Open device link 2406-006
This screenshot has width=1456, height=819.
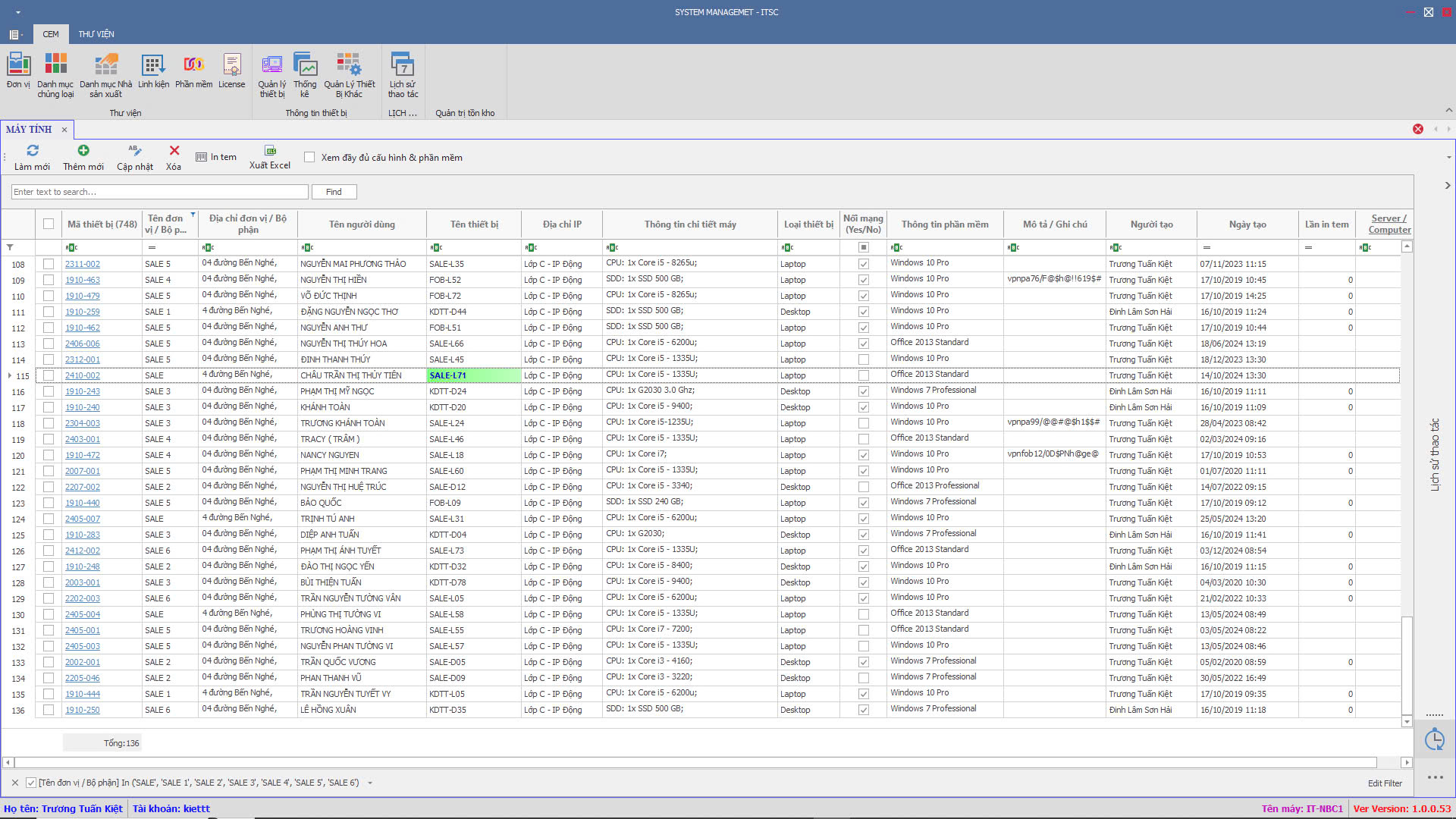82,344
